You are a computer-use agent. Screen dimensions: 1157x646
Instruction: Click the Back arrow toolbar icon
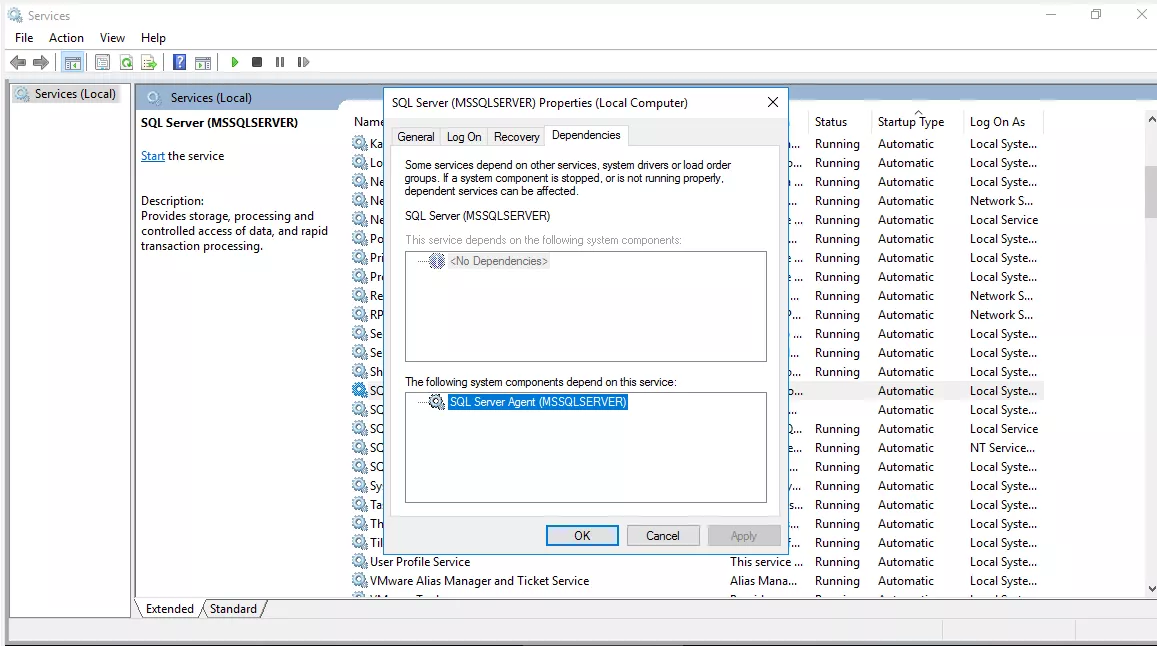18,63
